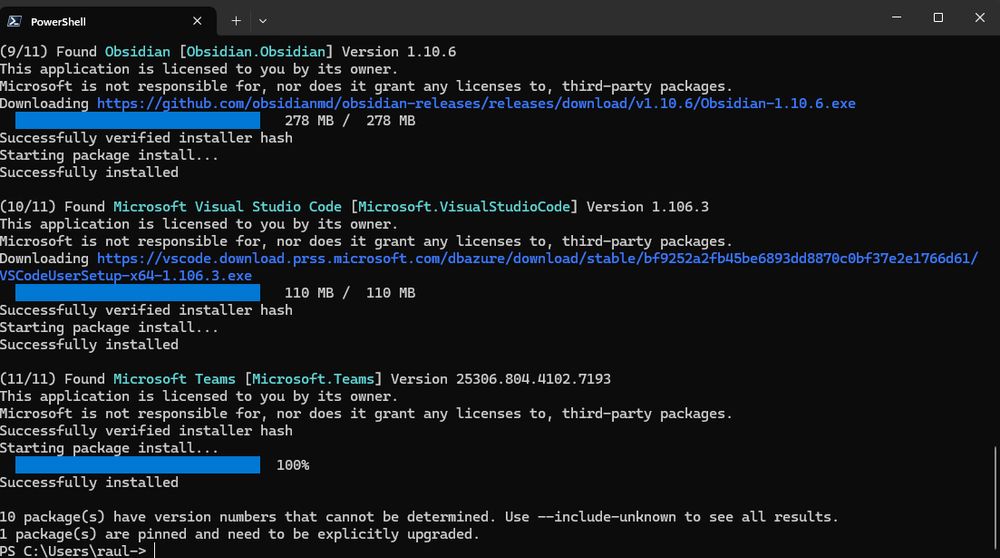Close the terminal window
The width and height of the screenshot is (1000, 558).
point(980,17)
